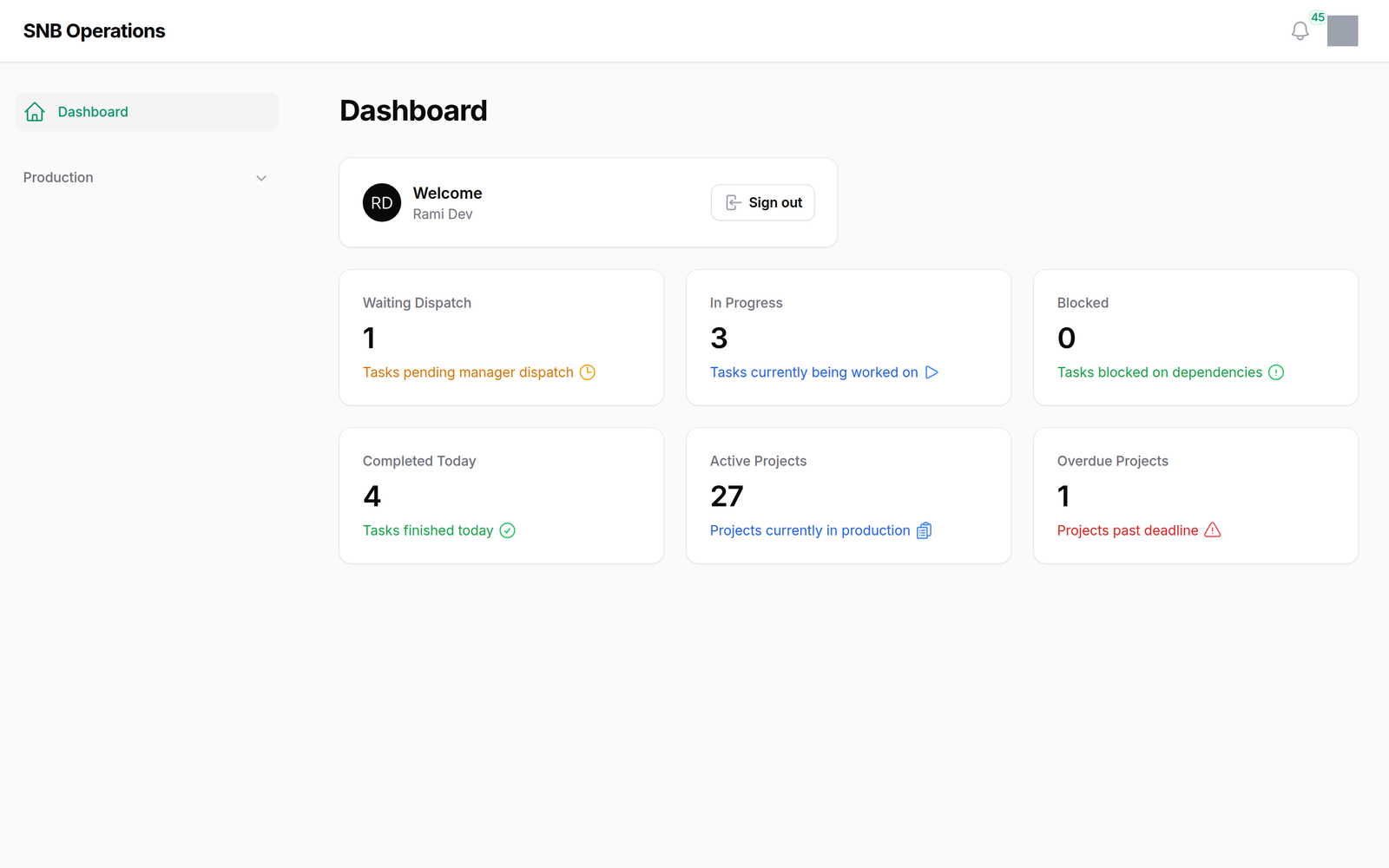The image size is (1389, 868).
Task: Click the Completed Today label
Action: [419, 461]
